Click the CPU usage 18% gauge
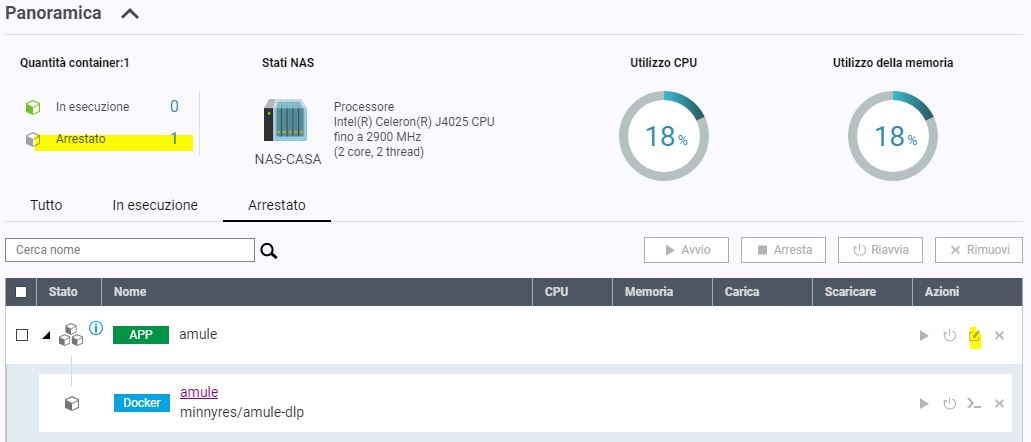 pos(661,135)
